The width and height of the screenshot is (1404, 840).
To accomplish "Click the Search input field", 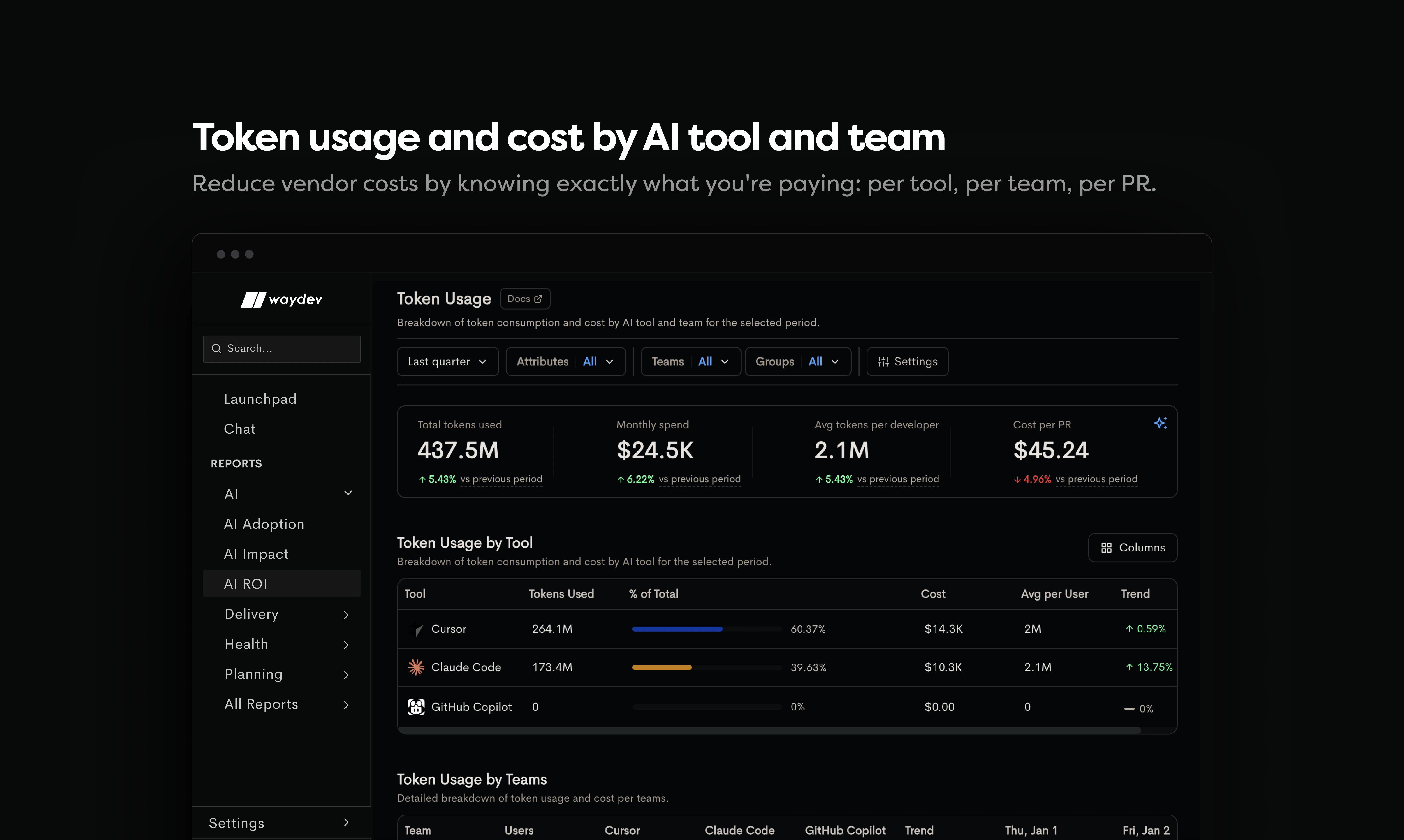I will click(281, 349).
